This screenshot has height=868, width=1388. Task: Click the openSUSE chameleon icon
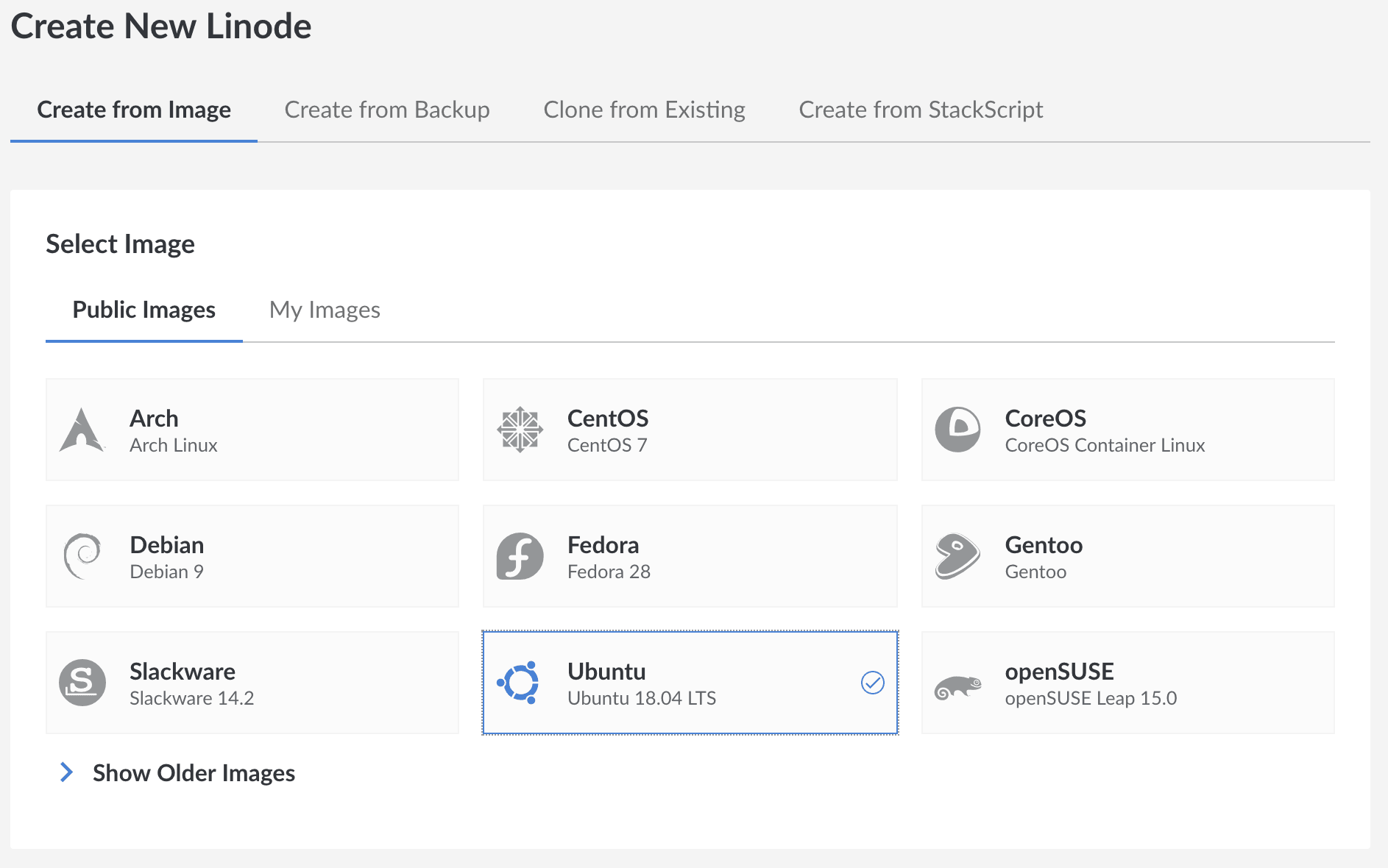tap(957, 687)
